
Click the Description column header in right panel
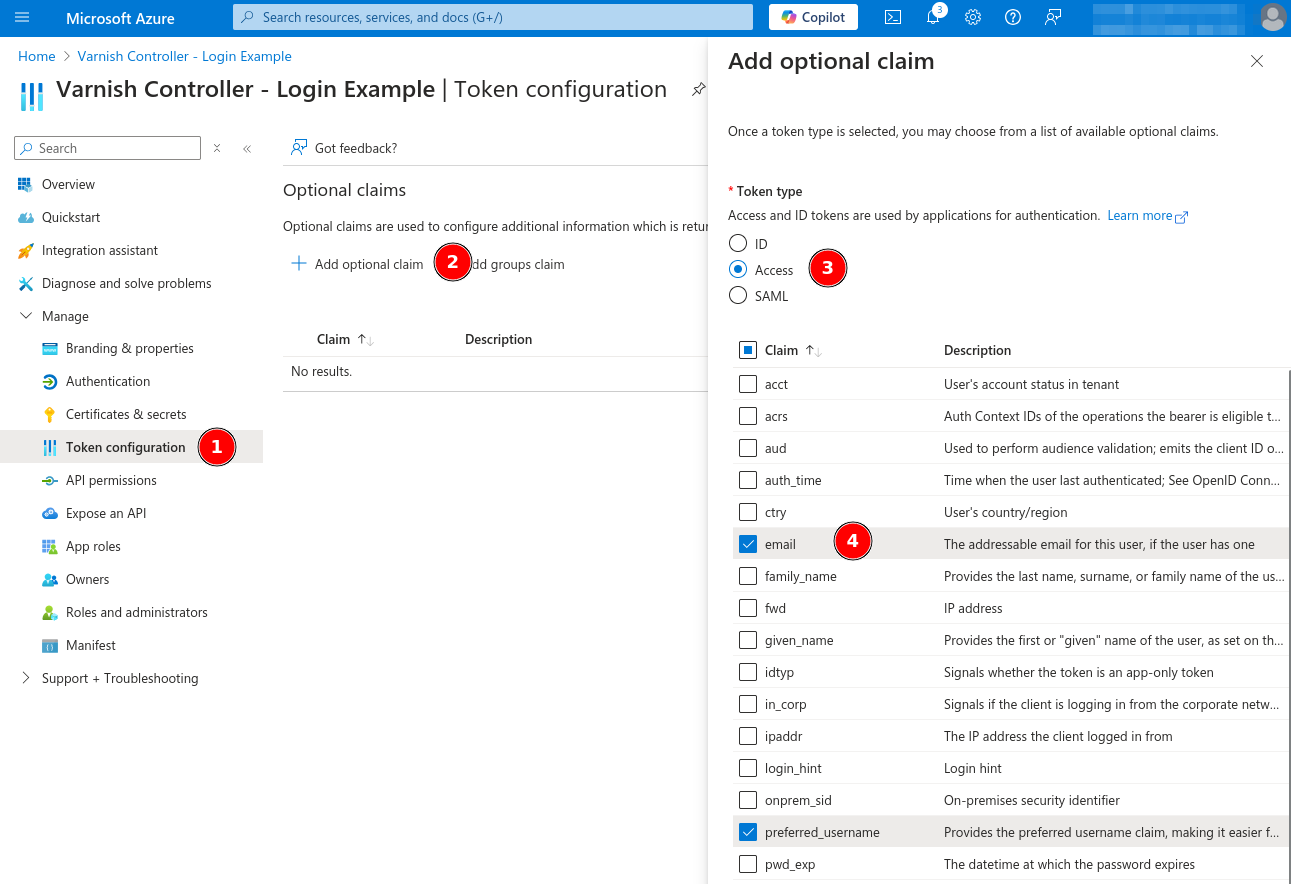977,350
